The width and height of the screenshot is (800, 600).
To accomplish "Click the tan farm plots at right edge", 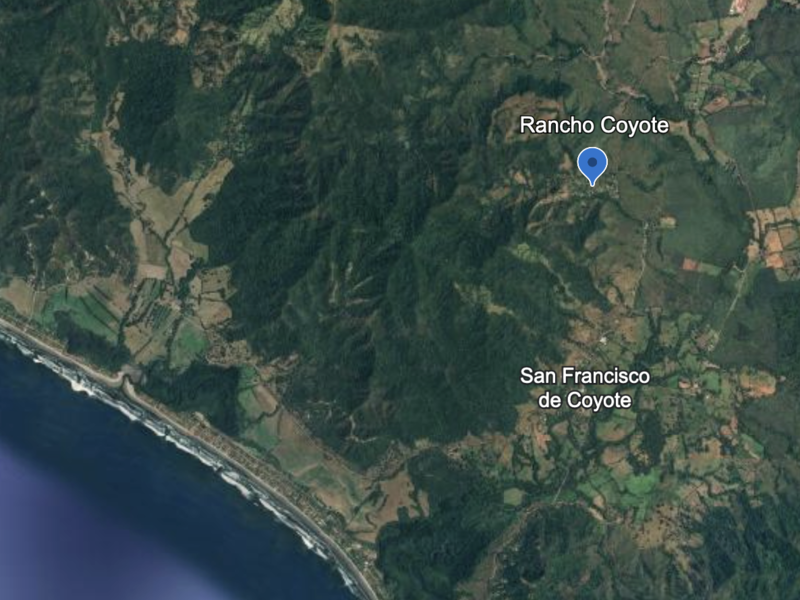I will pos(776,237).
